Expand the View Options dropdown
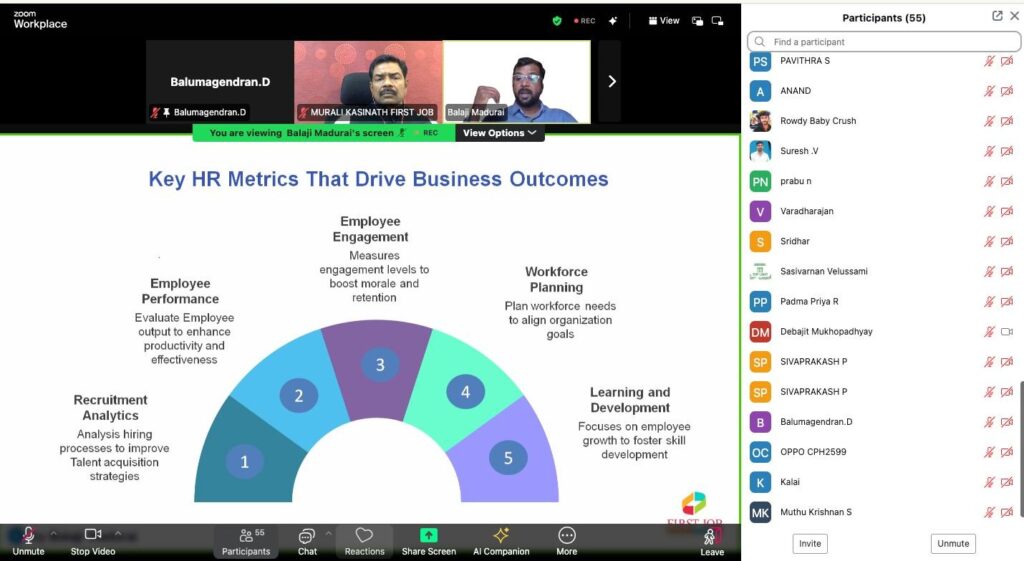1024x561 pixels. 499,133
